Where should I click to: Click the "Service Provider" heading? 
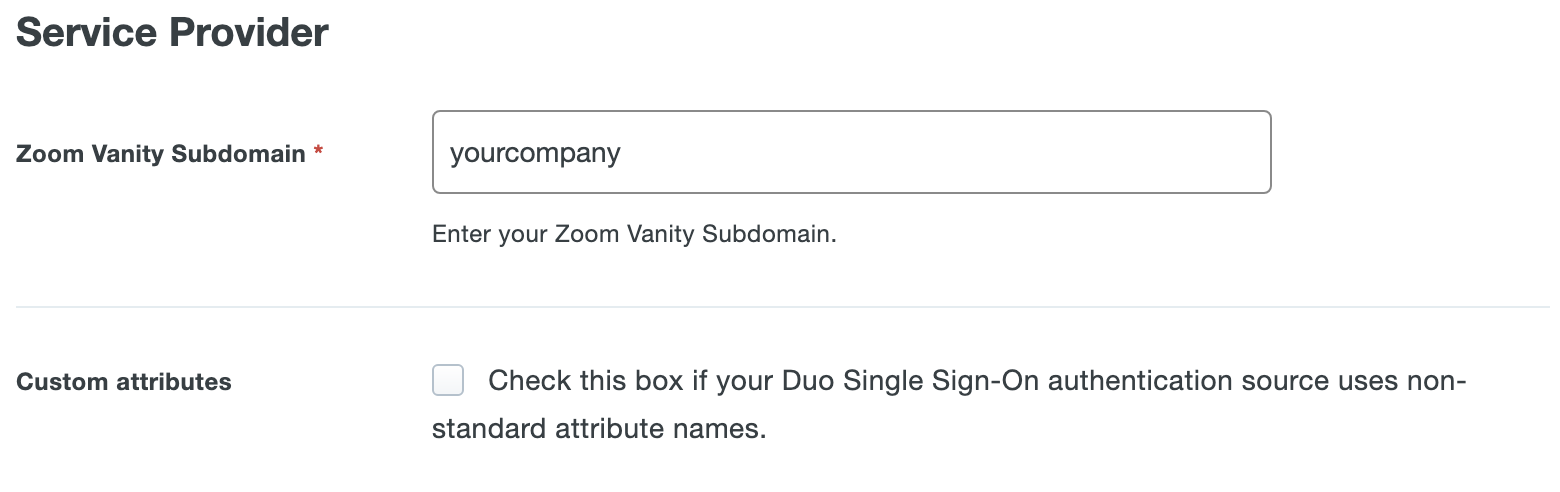pyautogui.click(x=172, y=33)
